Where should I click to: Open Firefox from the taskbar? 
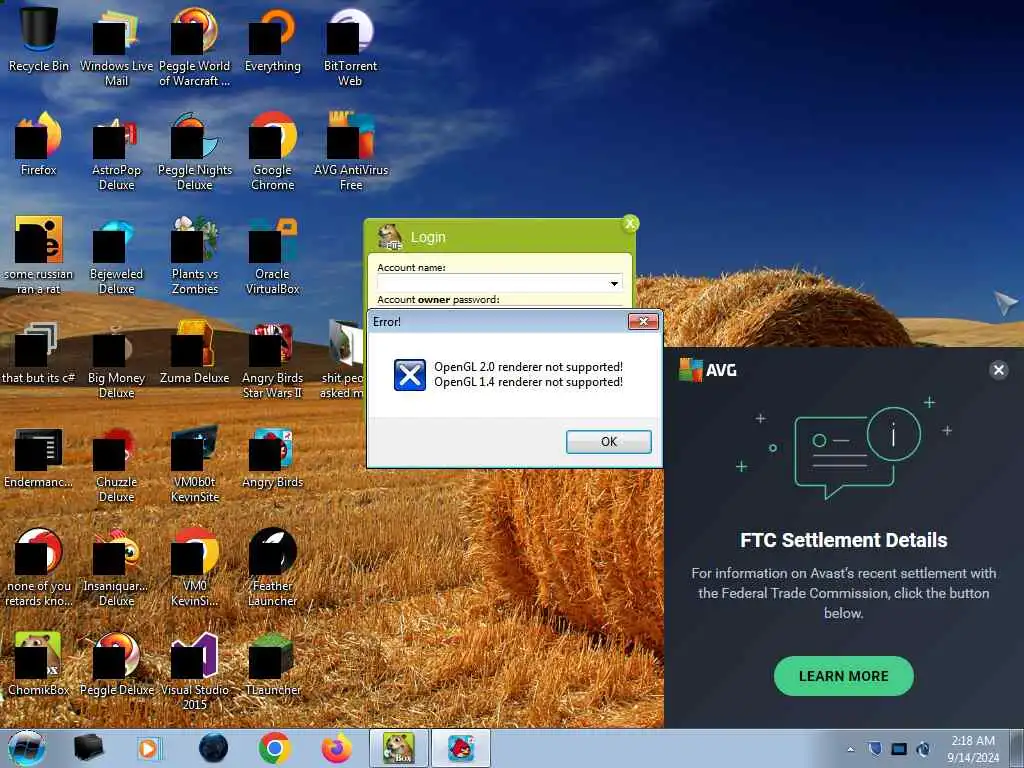[337, 748]
